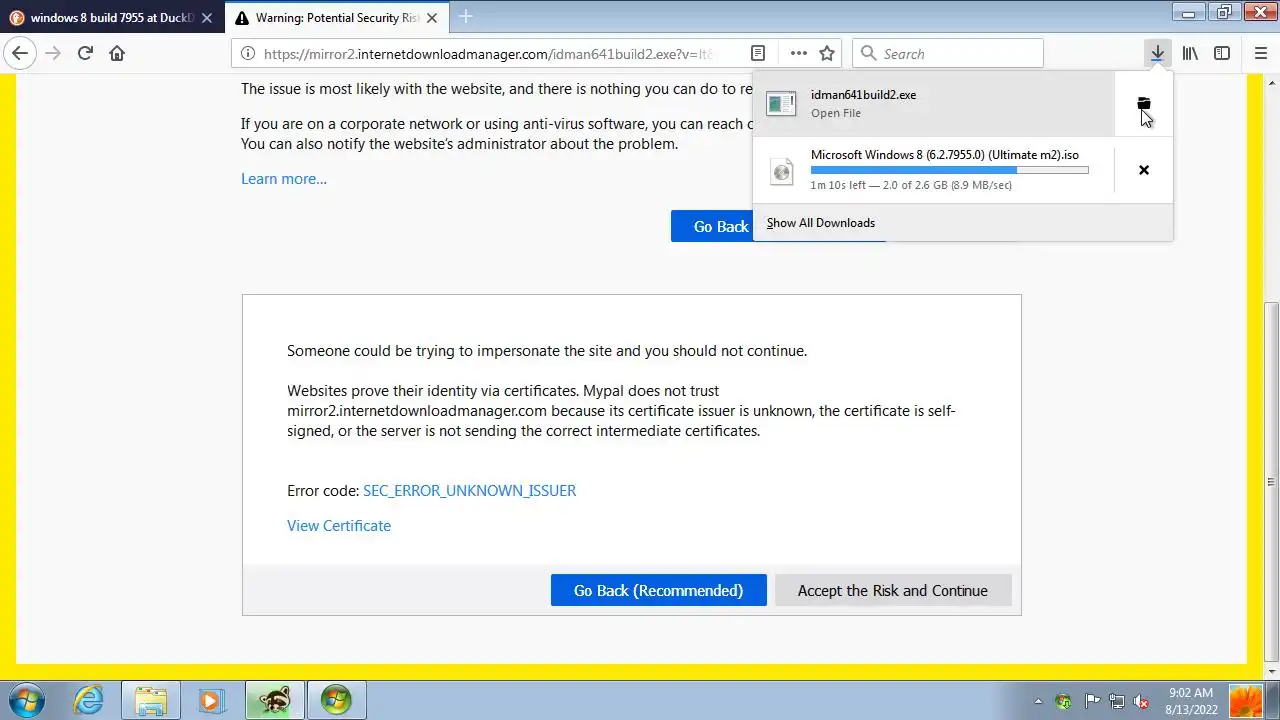The image size is (1280, 720).
Task: Switch to Mypal raccoon browser taskbar icon
Action: (274, 700)
